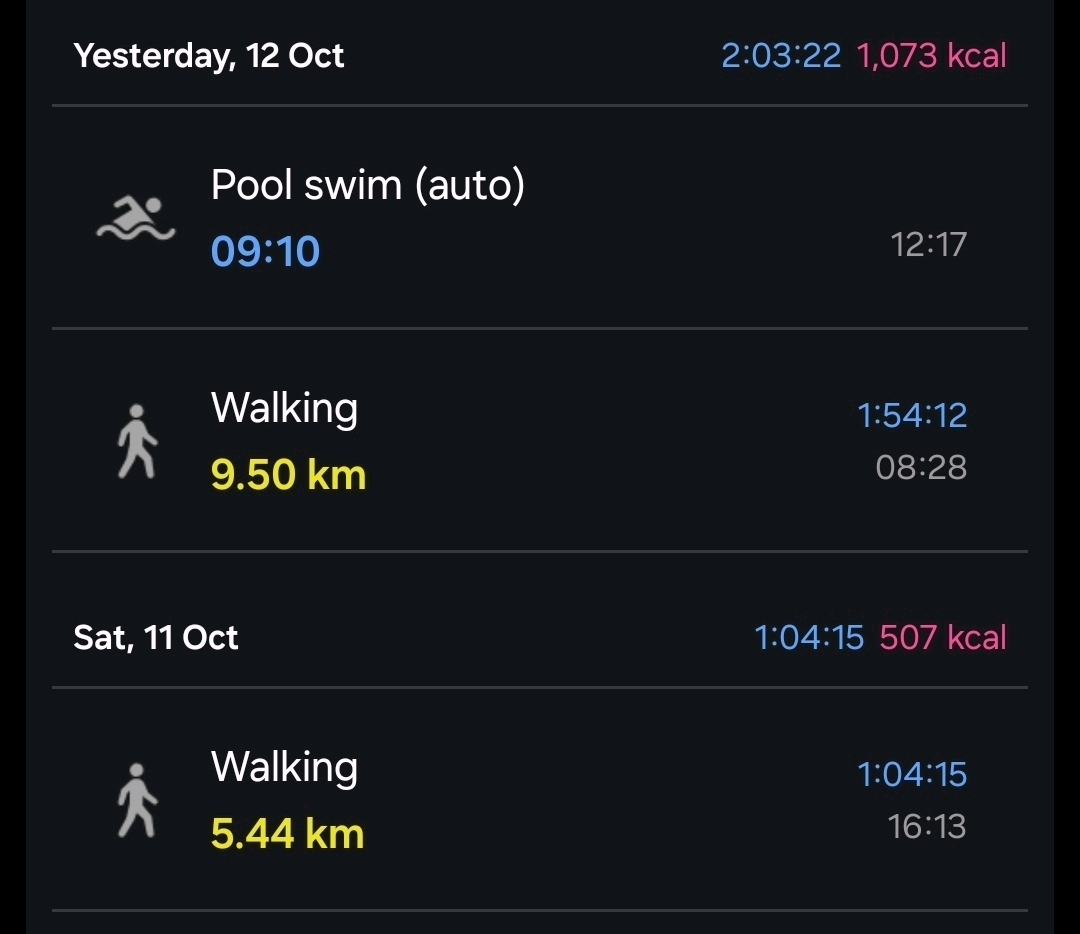Click the 9.50 km distance value
Image resolution: width=1080 pixels, height=934 pixels.
(x=288, y=474)
